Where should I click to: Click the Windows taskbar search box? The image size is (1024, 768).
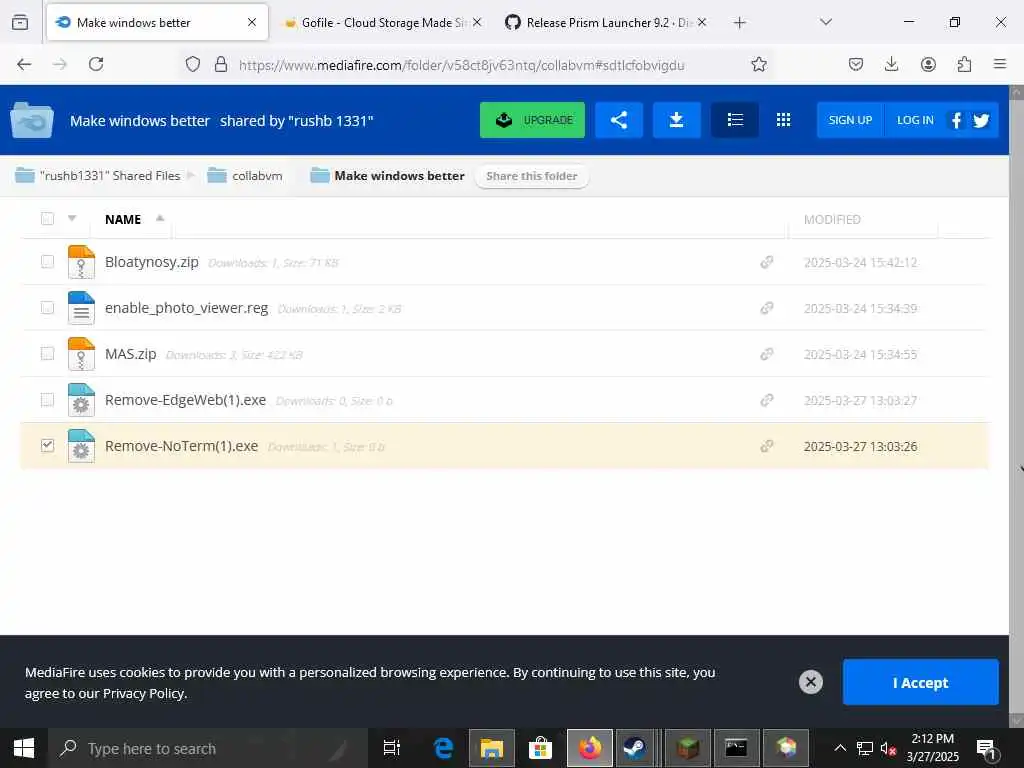point(208,748)
